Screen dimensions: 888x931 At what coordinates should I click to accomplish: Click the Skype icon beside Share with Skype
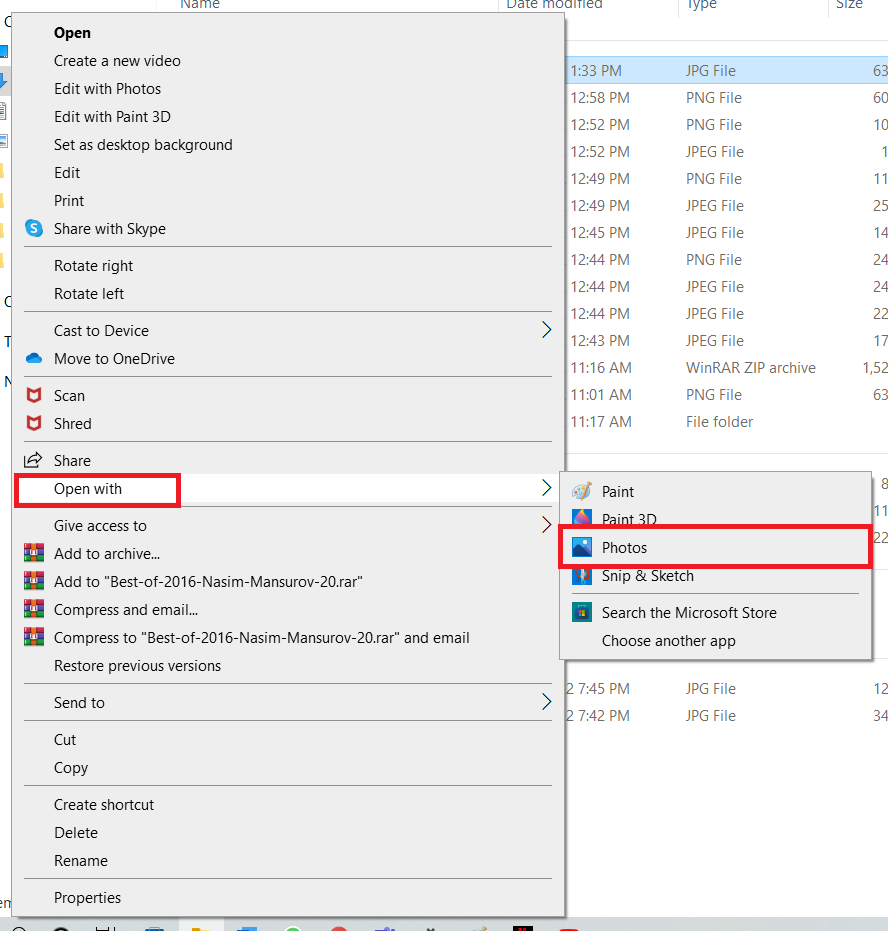click(34, 229)
